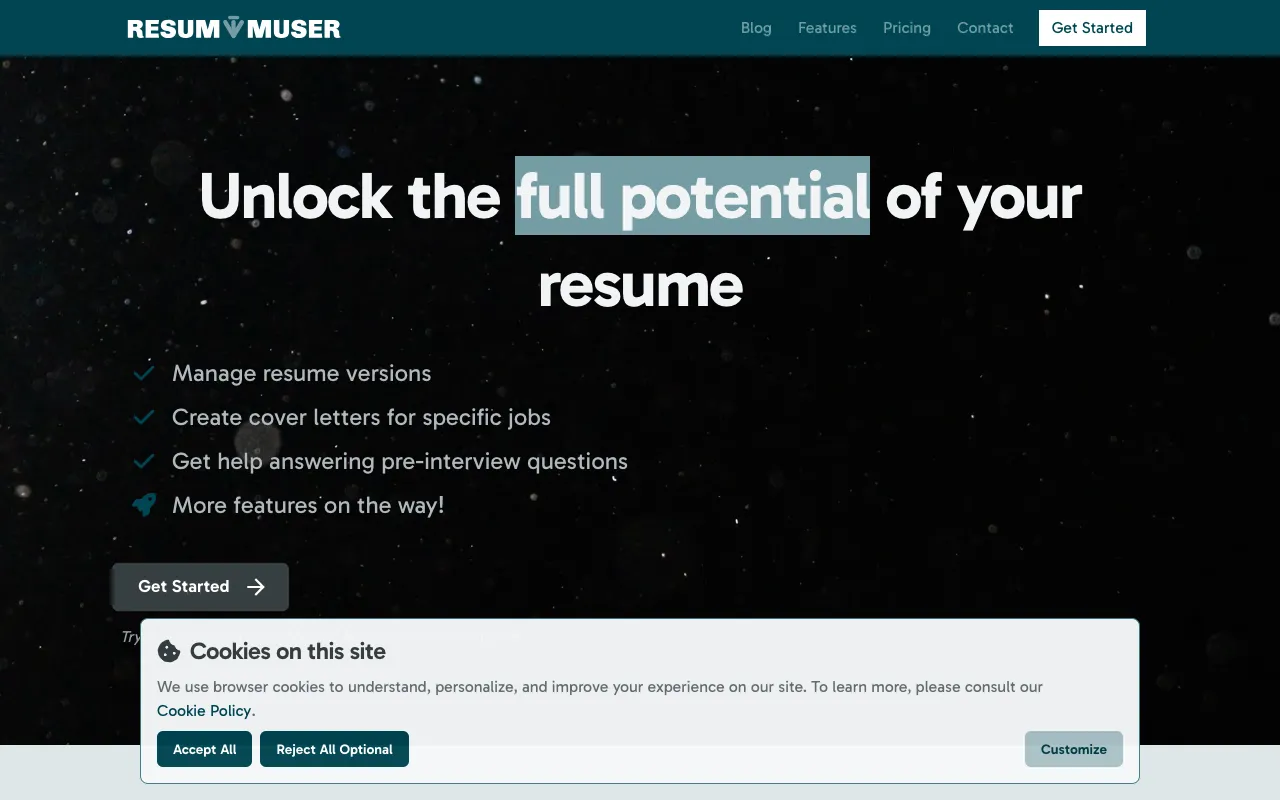The height and width of the screenshot is (800, 1280).
Task: Navigate to the Features section
Action: (827, 28)
